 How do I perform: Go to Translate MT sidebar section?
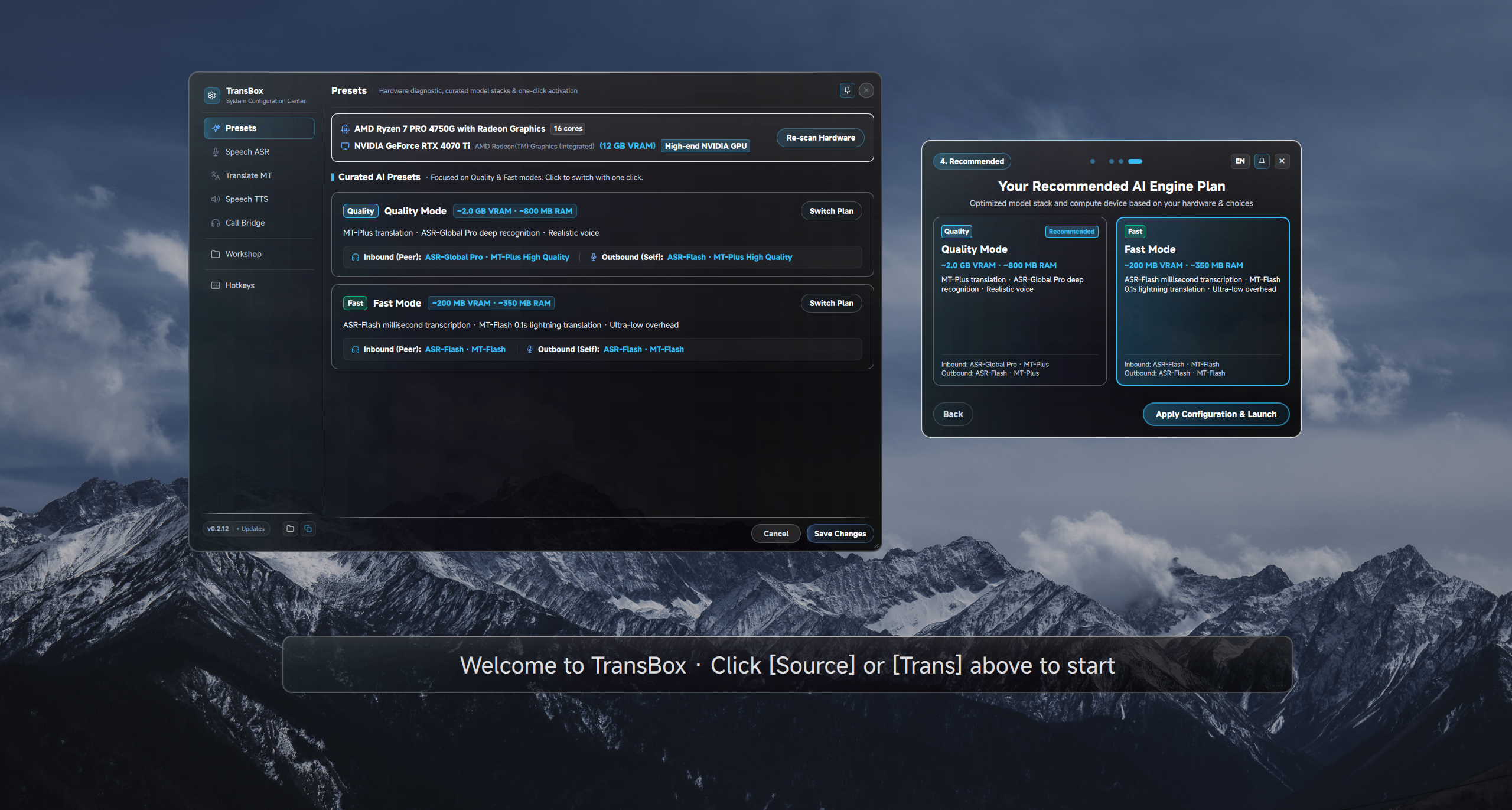click(x=259, y=175)
